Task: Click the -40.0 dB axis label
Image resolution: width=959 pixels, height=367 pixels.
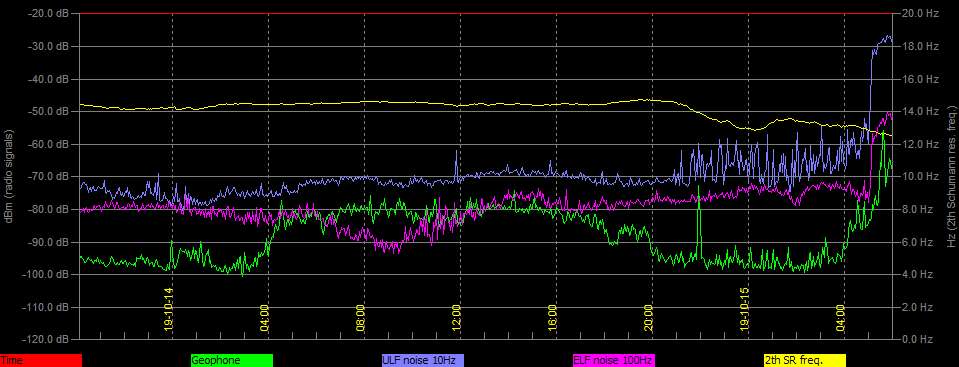Action: pos(48,79)
